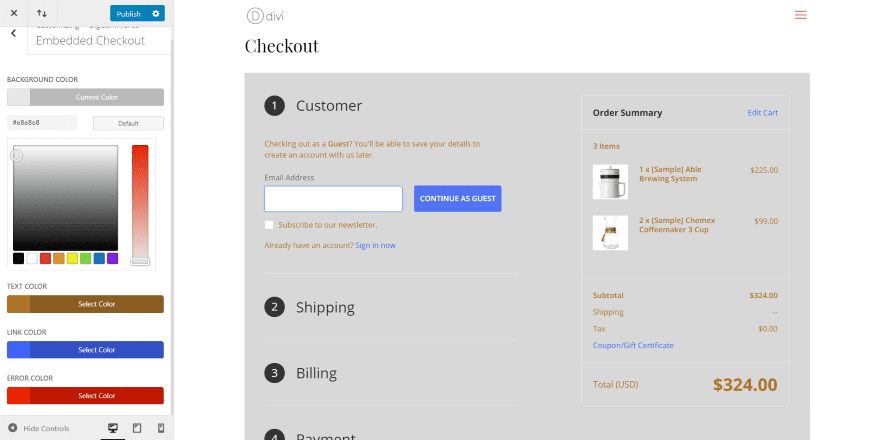Viewport: 880px width, 440px height.
Task: Expand the Billing checkout step
Action: [x=316, y=373]
